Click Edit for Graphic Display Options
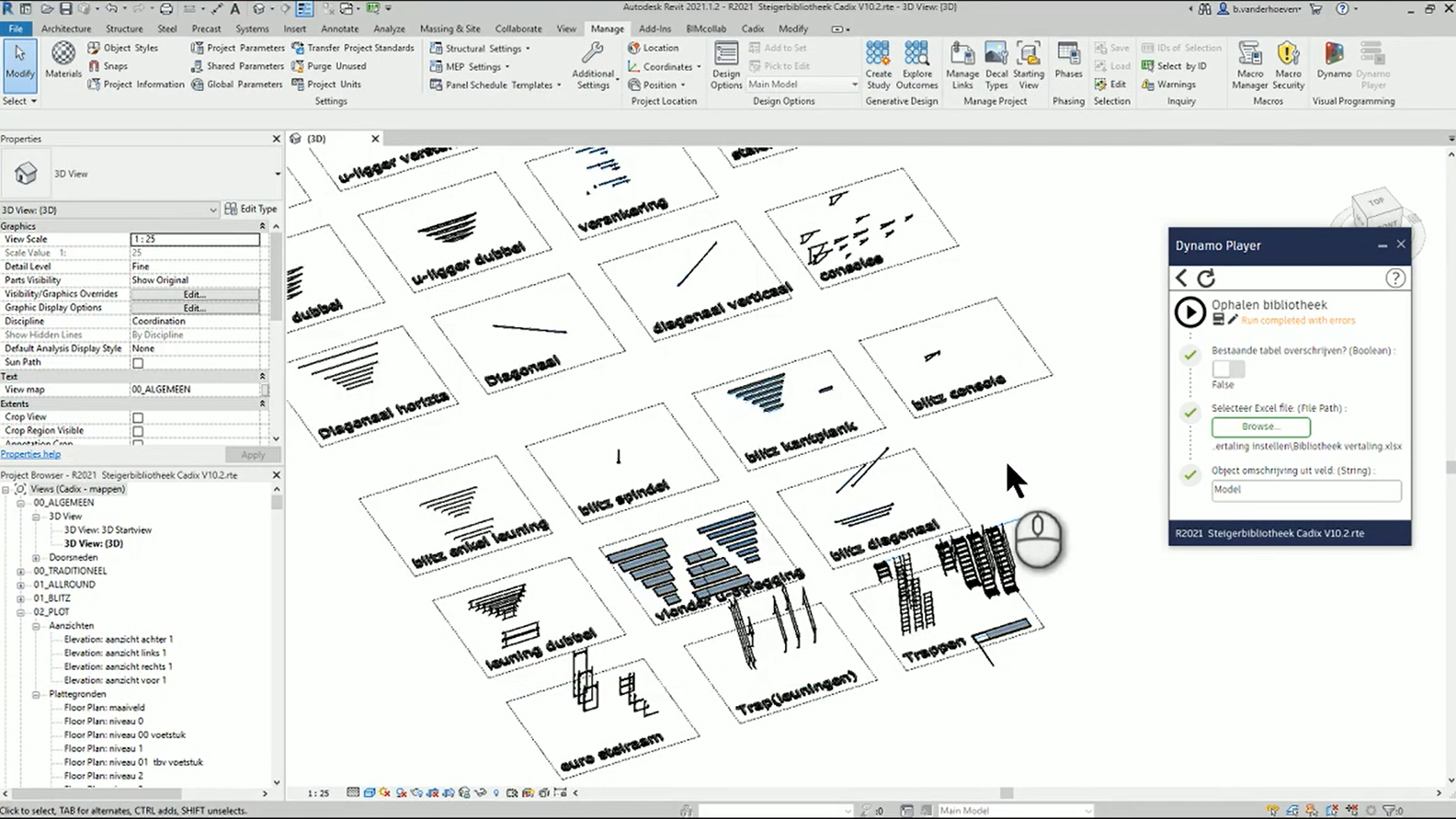Image resolution: width=1456 pixels, height=819 pixels. tap(195, 308)
